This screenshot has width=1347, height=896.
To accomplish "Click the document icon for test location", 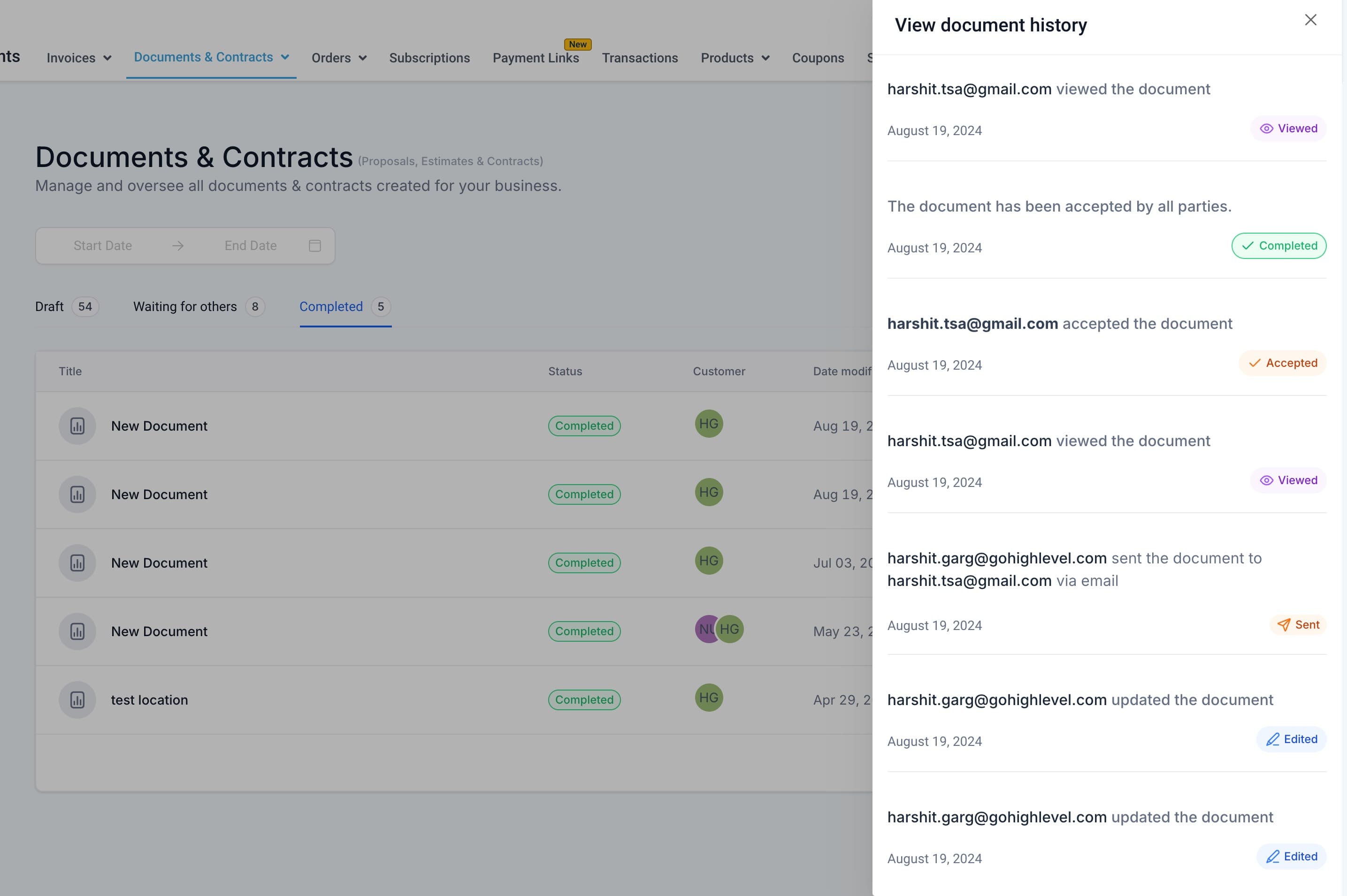I will click(x=77, y=700).
